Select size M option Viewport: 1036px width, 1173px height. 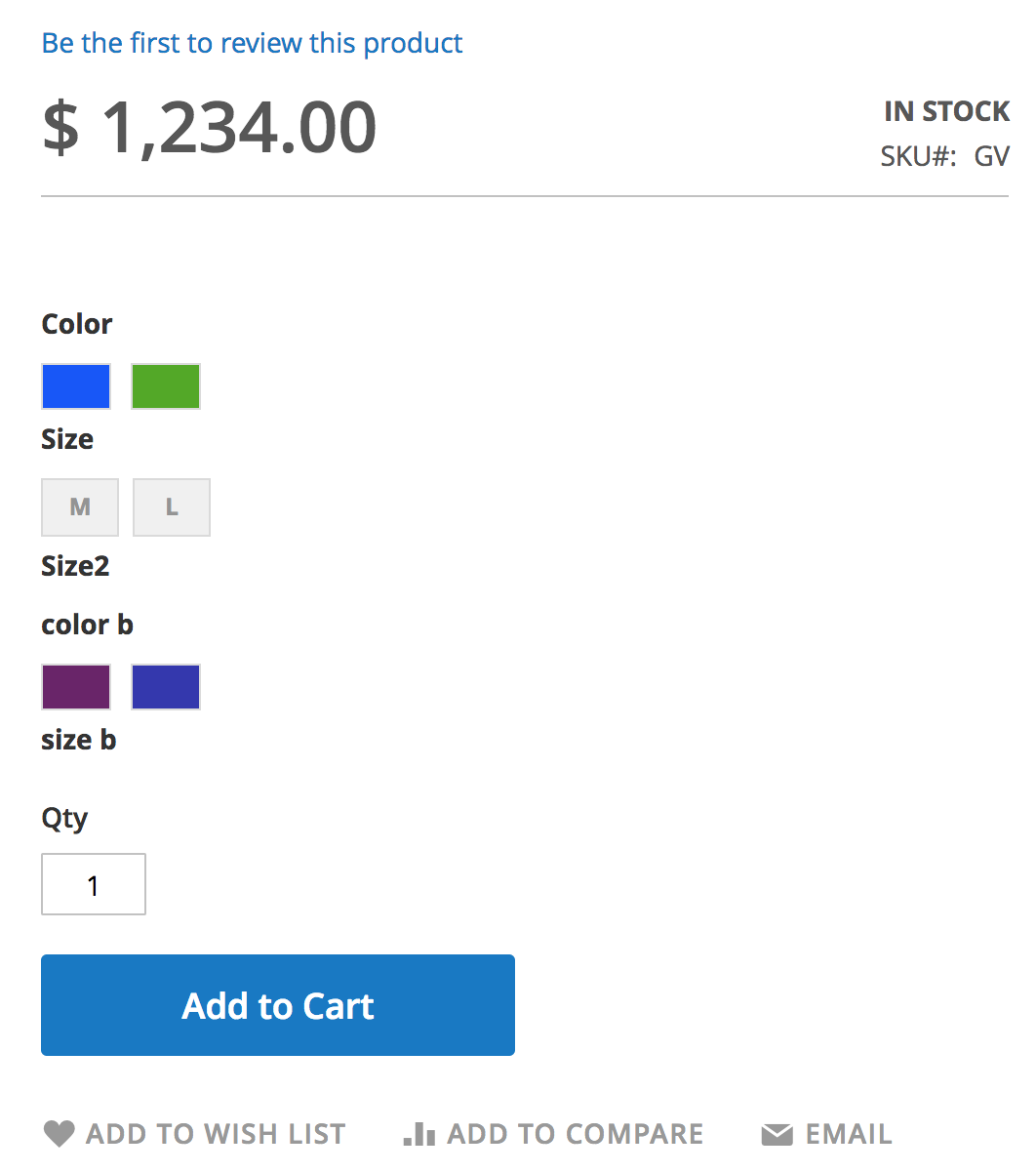click(x=80, y=507)
